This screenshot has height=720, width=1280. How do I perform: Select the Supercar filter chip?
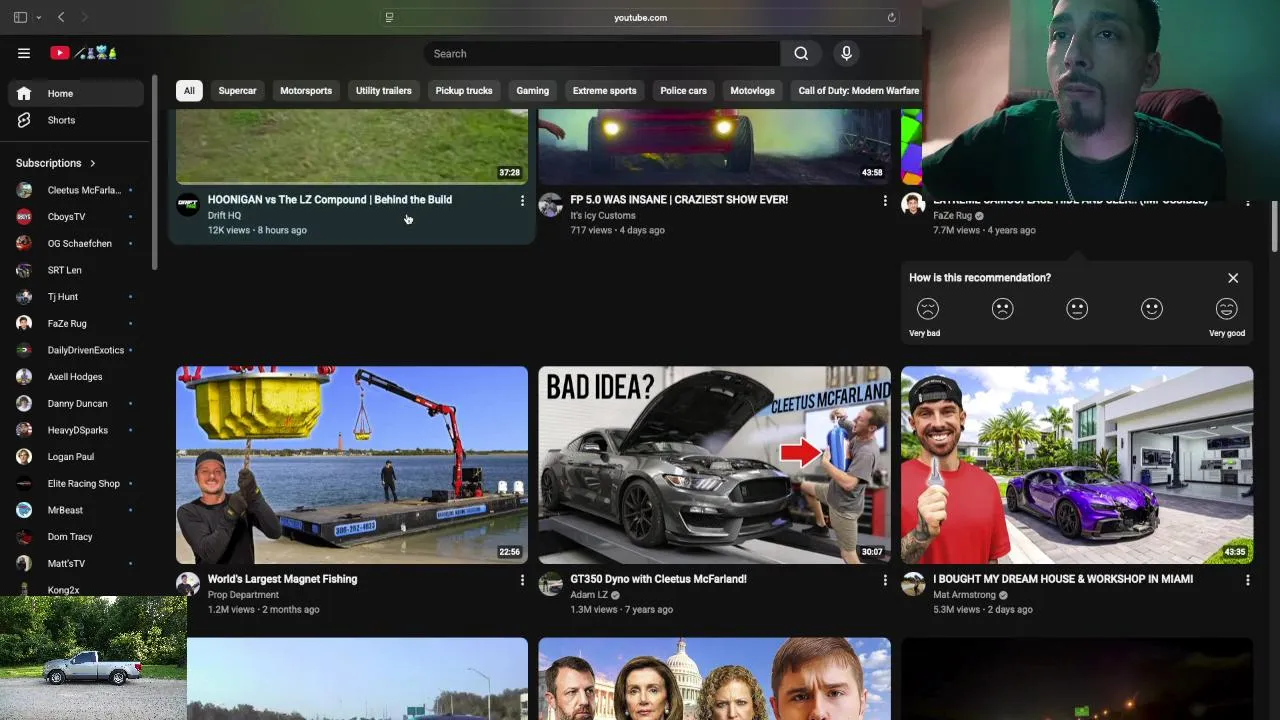[237, 91]
